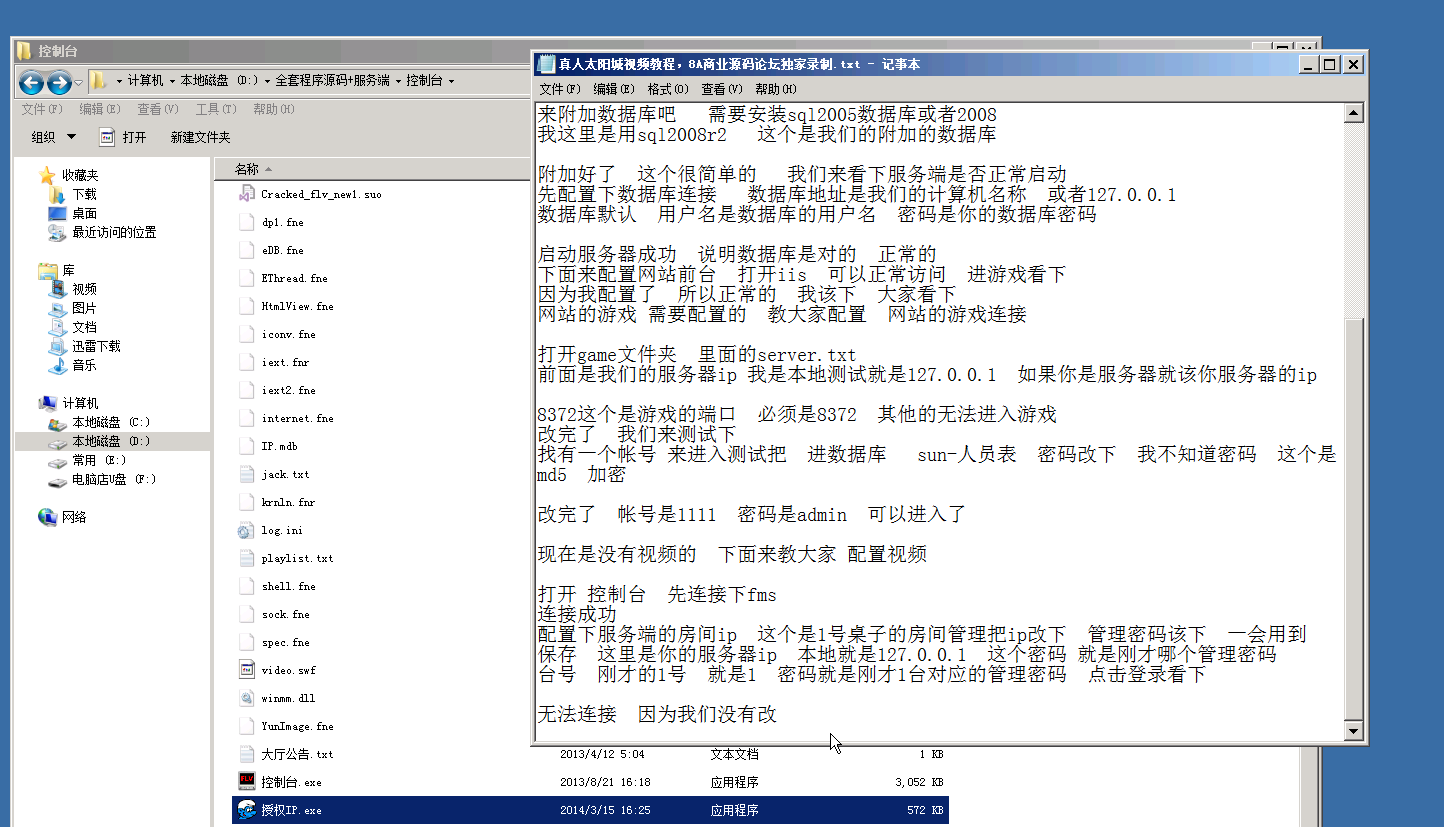The height and width of the screenshot is (827, 1444).
Task: Expand breadcrumb arrow after 计算机 in address bar
Action: 173,81
